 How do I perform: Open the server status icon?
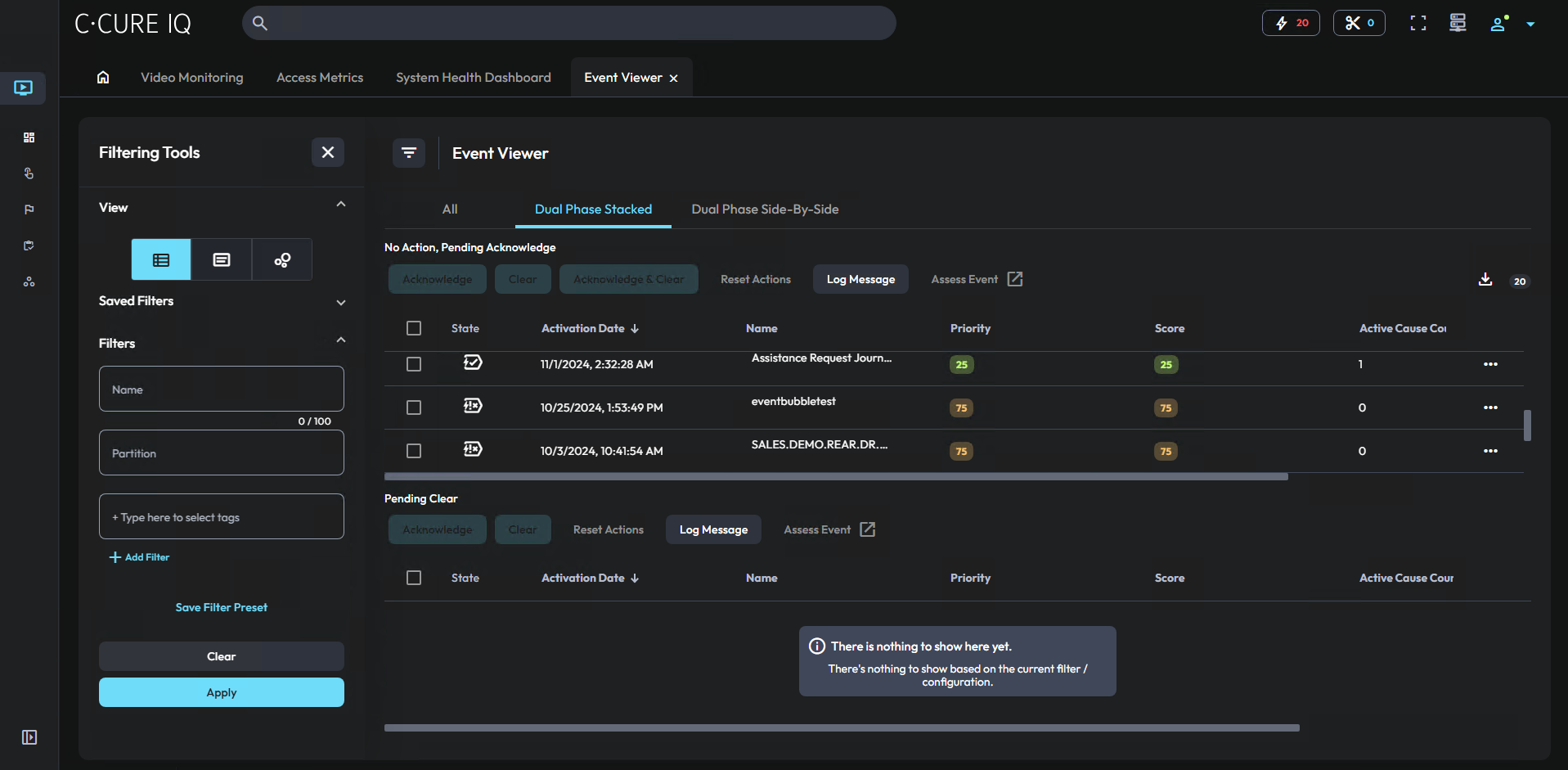click(x=1457, y=23)
